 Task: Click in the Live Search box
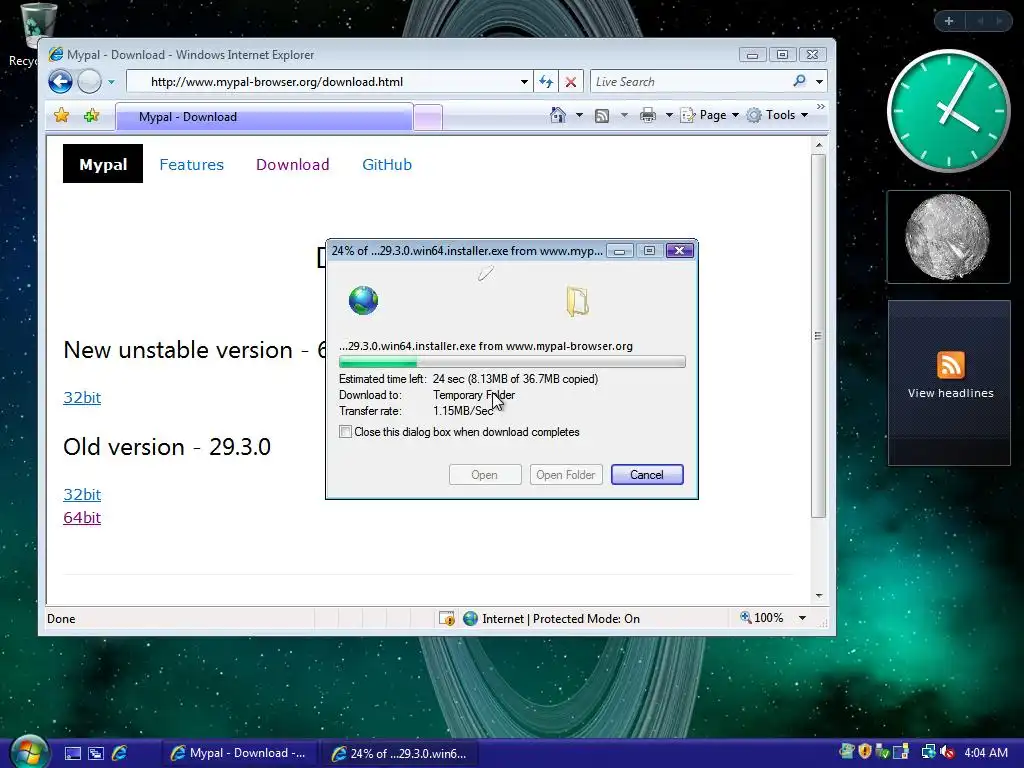[689, 82]
